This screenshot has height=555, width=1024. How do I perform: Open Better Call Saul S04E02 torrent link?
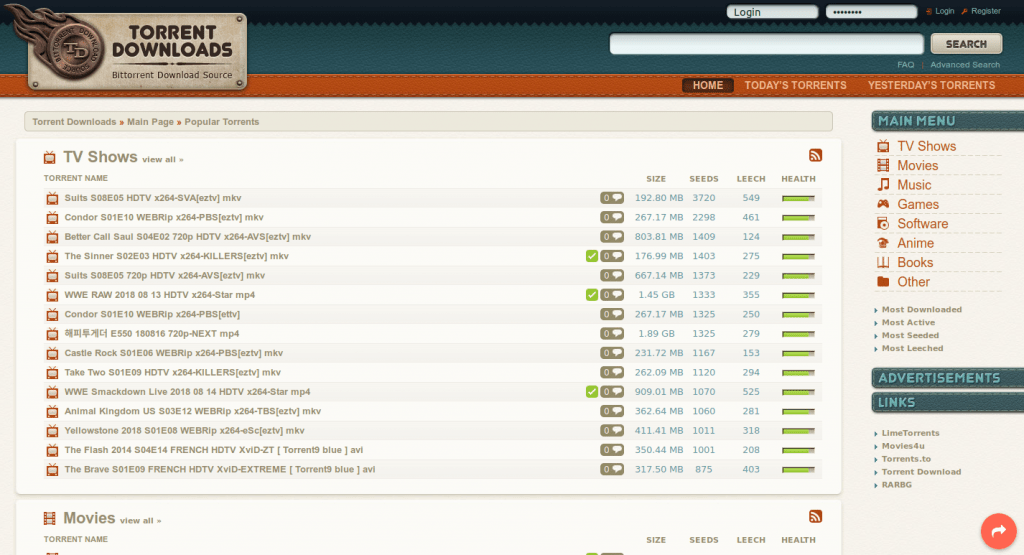[187, 237]
